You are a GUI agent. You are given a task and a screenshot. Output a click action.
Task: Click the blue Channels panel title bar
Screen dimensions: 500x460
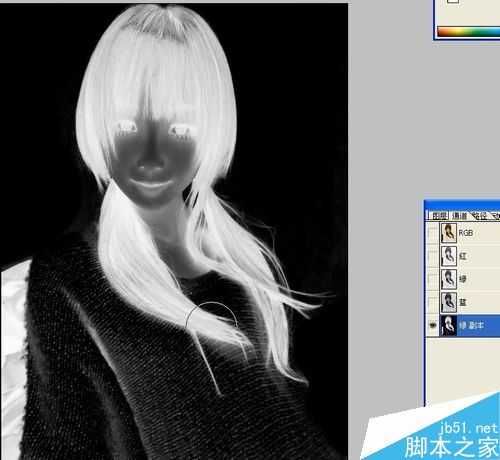point(462,205)
